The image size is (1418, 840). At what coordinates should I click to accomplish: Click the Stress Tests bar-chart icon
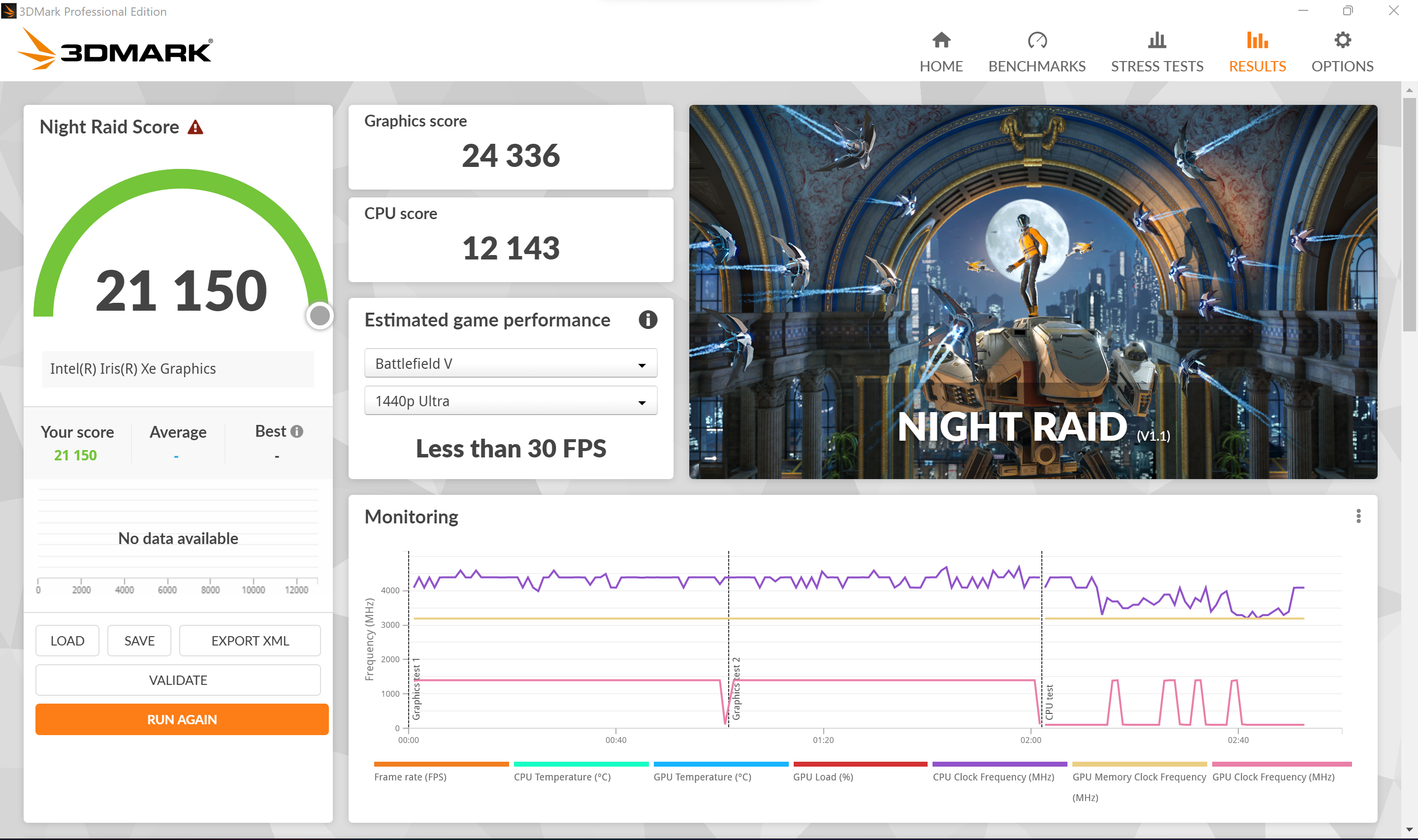(1157, 40)
